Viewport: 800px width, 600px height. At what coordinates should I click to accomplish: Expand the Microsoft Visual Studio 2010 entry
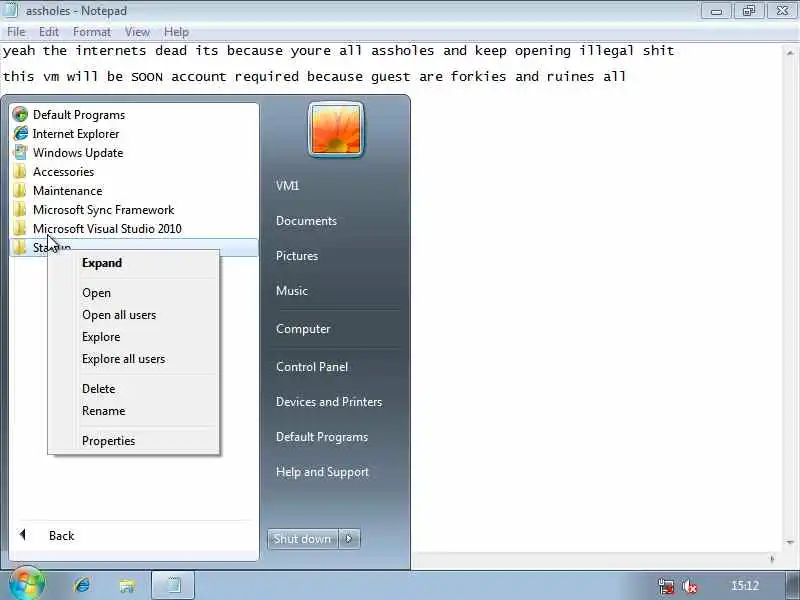(x=134, y=229)
